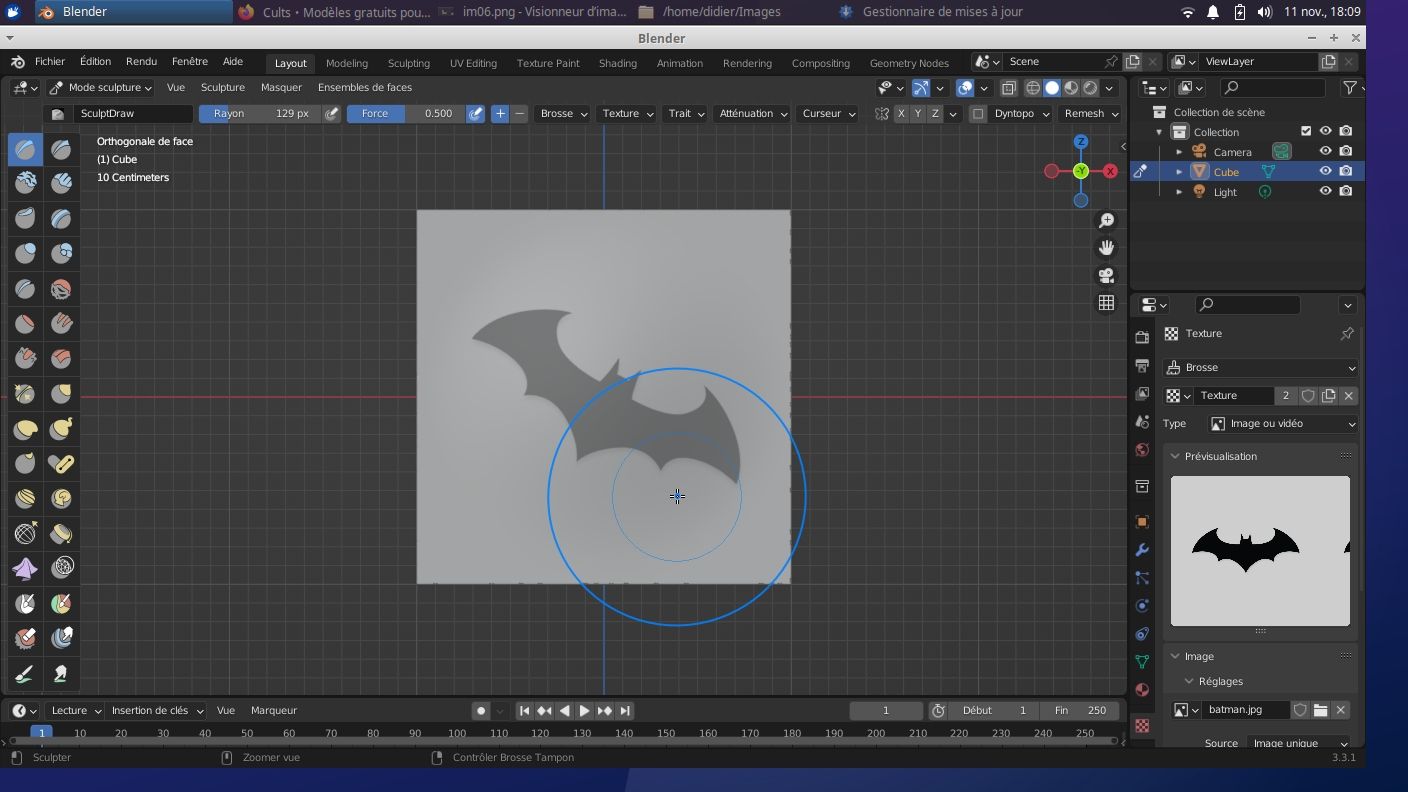Open the texture Type dropdown
The height and width of the screenshot is (792, 1408).
[x=1282, y=424]
